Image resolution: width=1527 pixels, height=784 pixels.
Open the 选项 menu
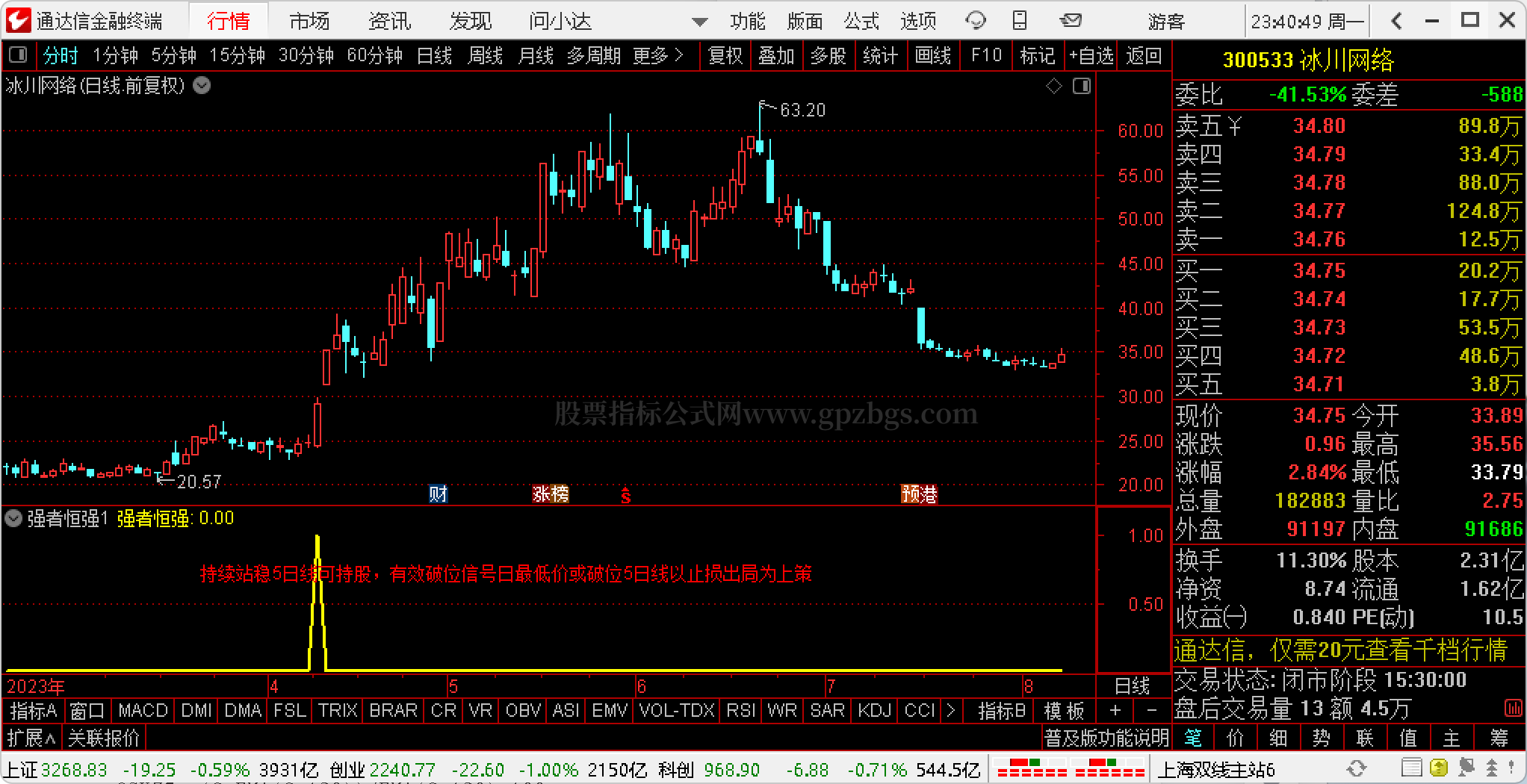(x=918, y=21)
